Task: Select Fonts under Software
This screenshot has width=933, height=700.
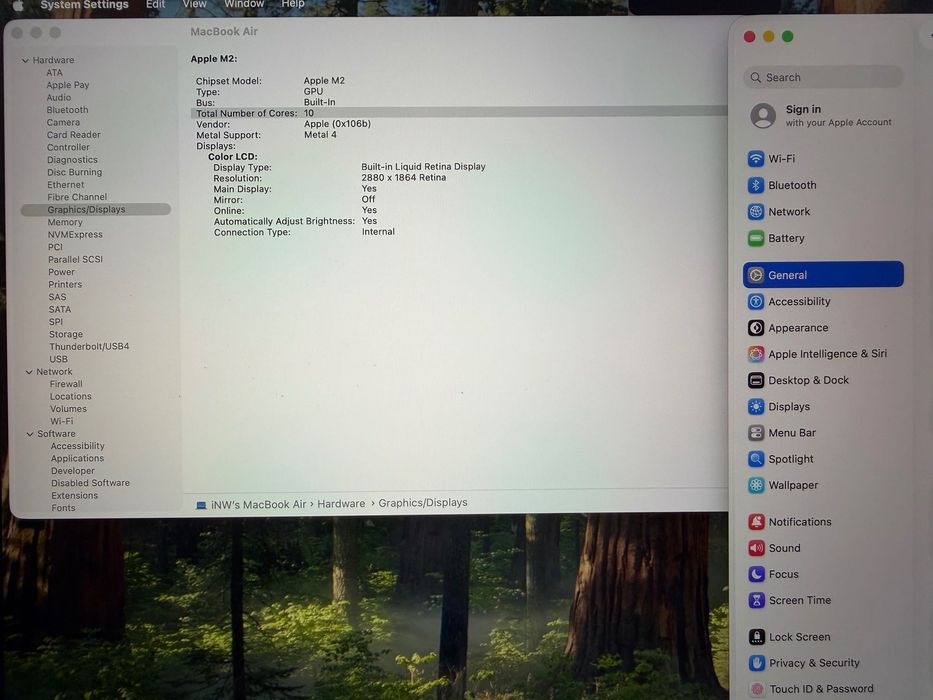Action: click(63, 508)
